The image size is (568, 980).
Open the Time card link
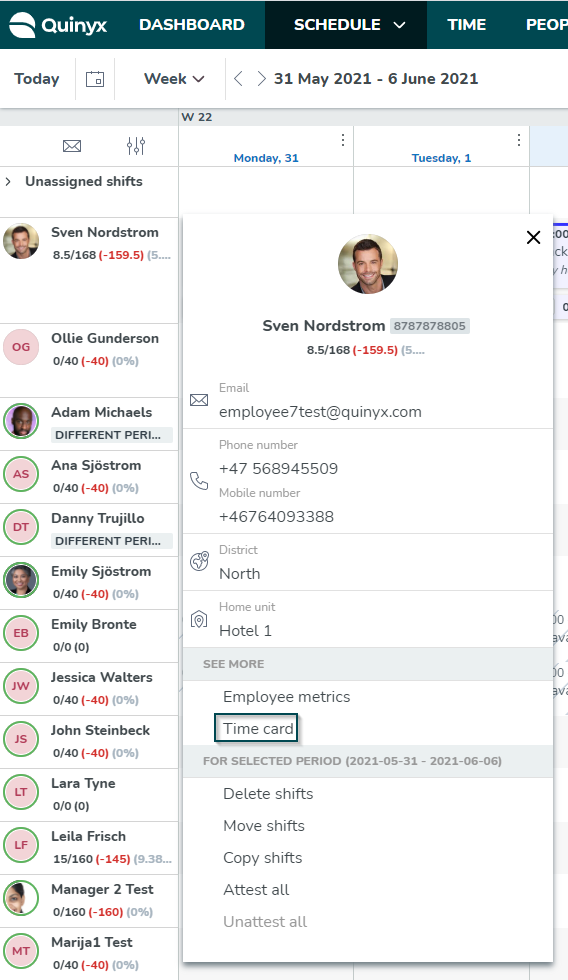(256, 729)
